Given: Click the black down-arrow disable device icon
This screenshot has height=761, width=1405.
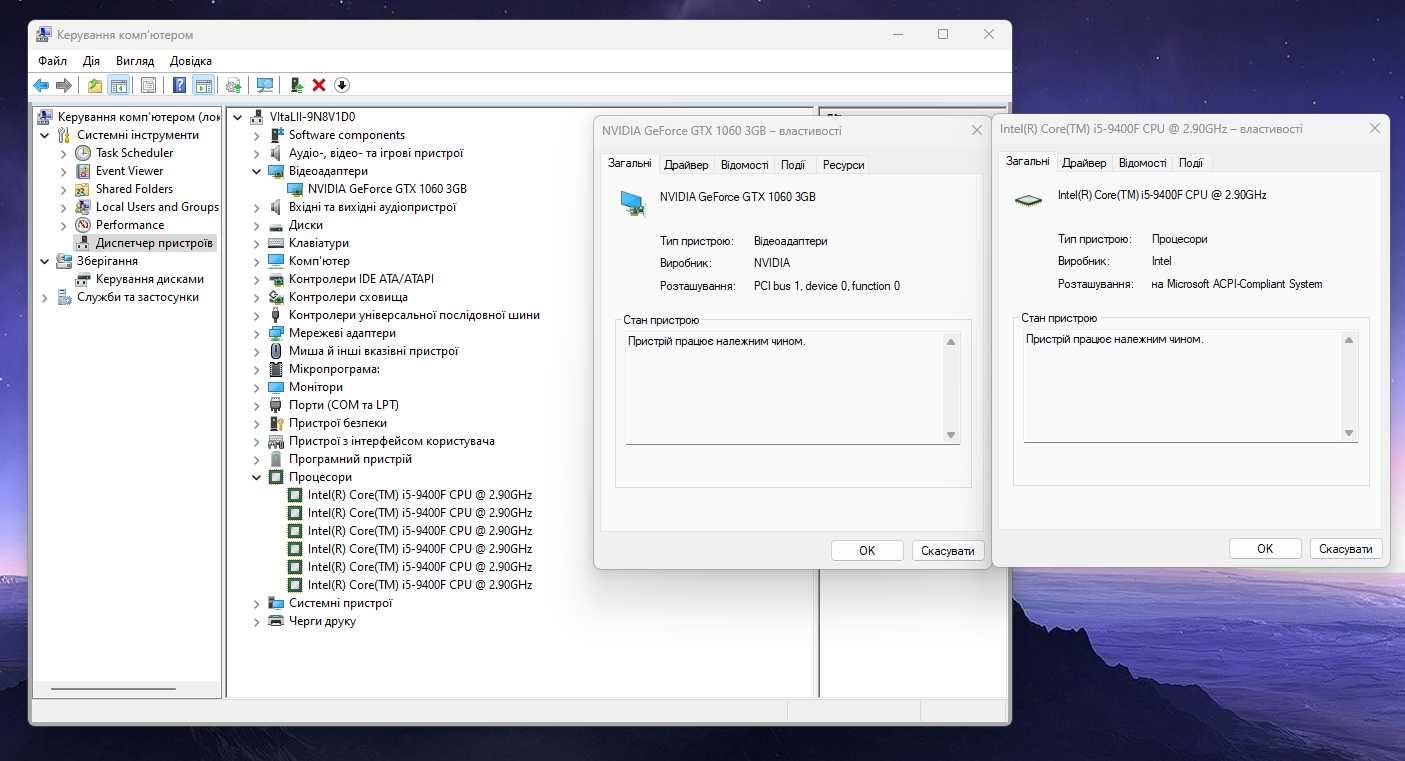Looking at the screenshot, I should point(342,85).
